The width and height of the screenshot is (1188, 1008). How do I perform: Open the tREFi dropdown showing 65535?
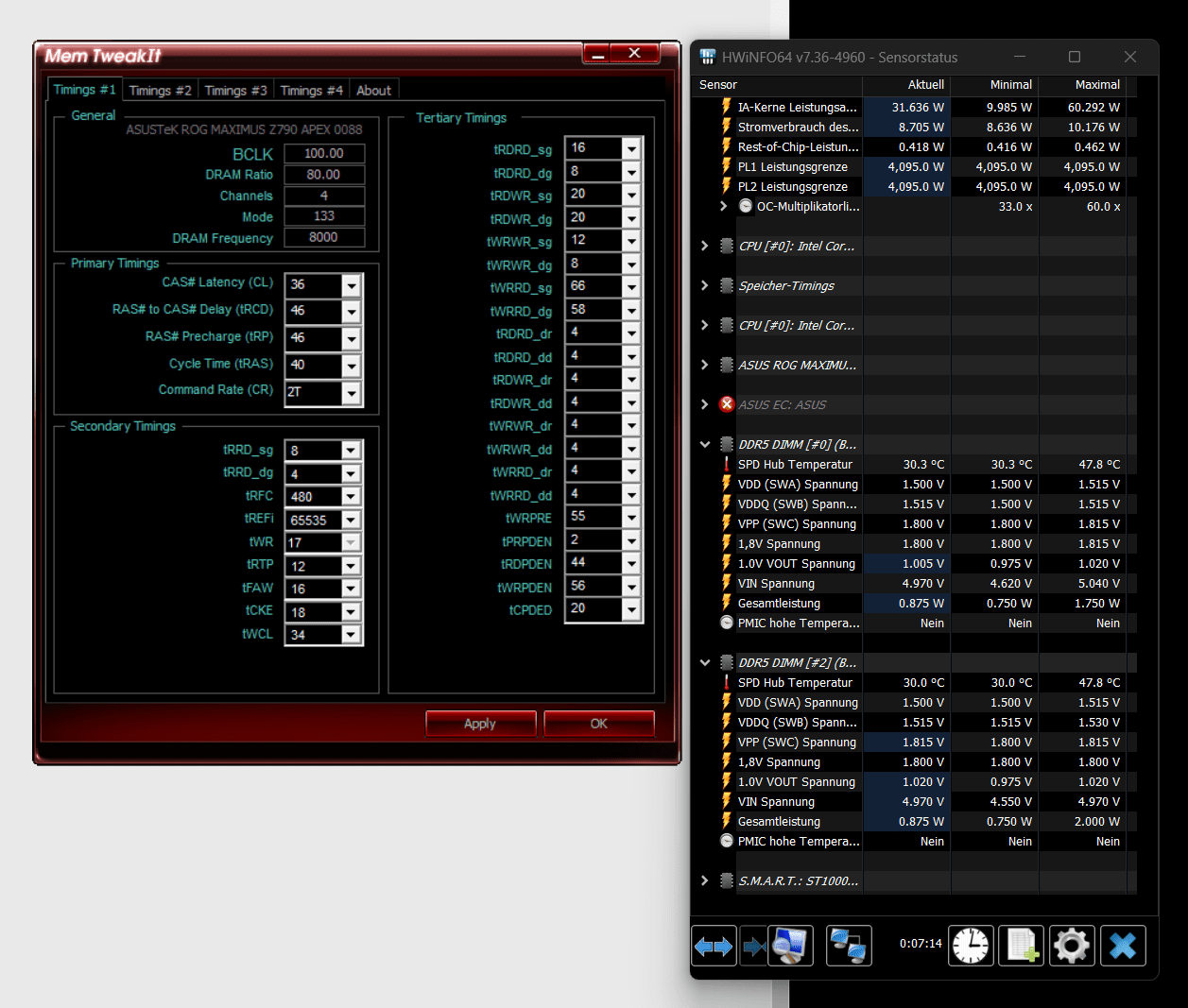351,520
